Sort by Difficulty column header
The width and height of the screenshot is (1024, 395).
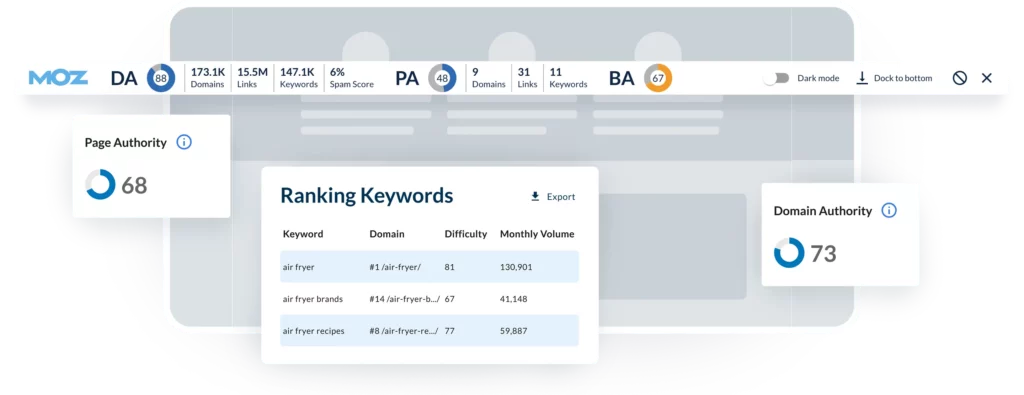coord(466,234)
